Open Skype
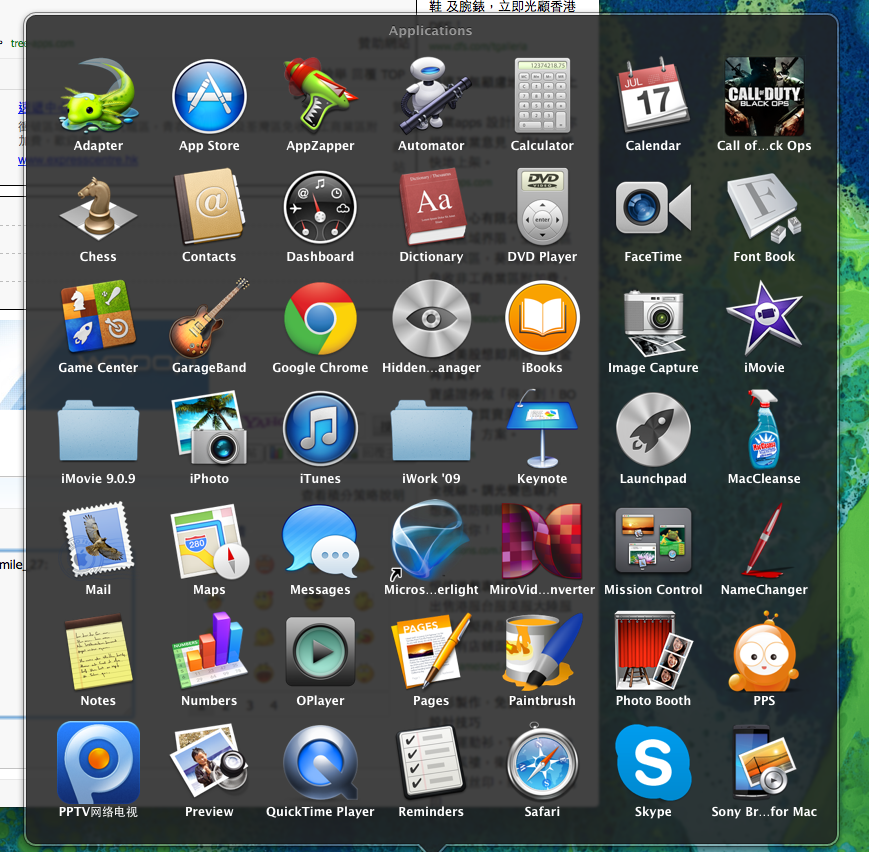The image size is (869, 852). tap(653, 762)
